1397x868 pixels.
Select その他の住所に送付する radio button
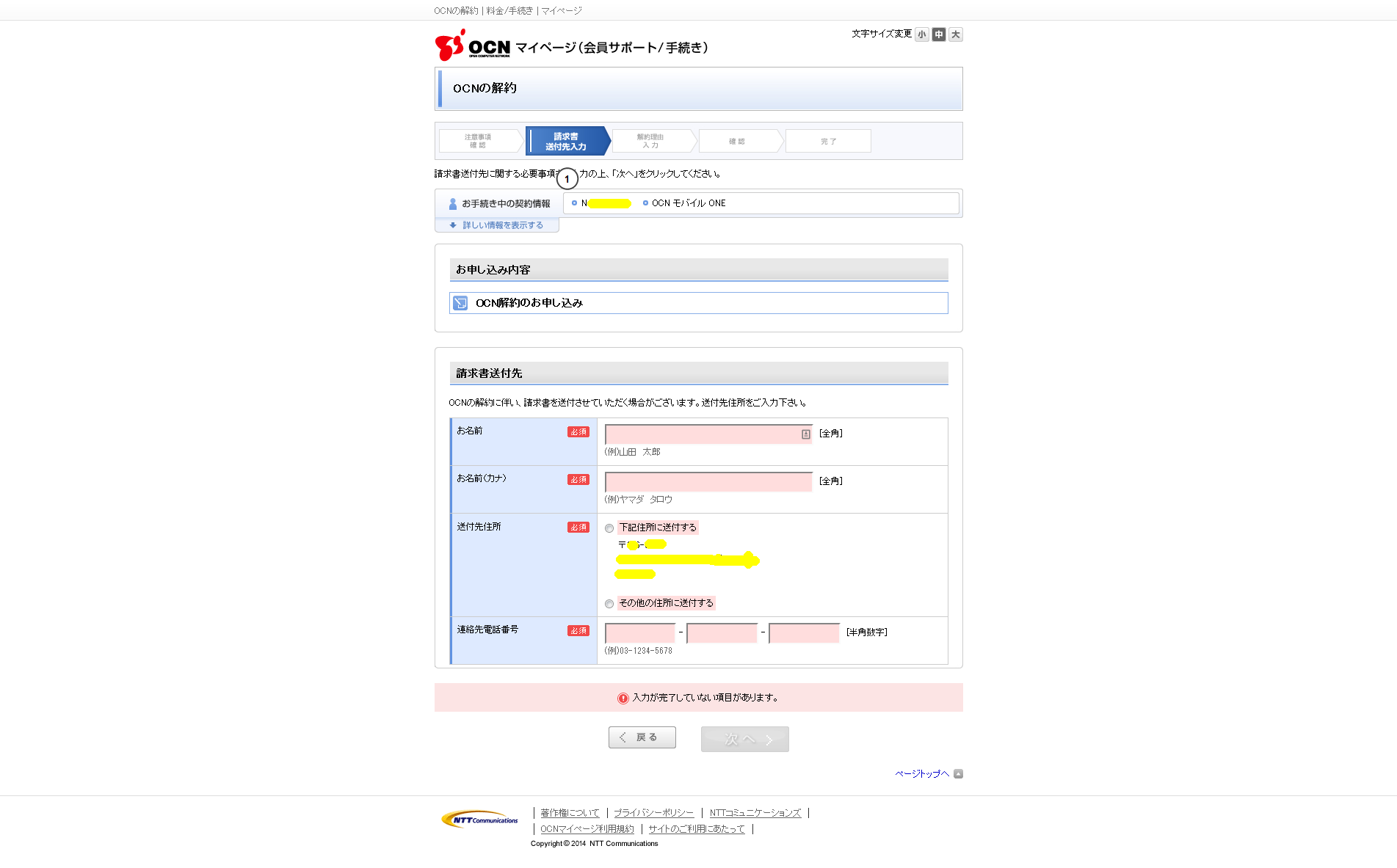point(609,604)
